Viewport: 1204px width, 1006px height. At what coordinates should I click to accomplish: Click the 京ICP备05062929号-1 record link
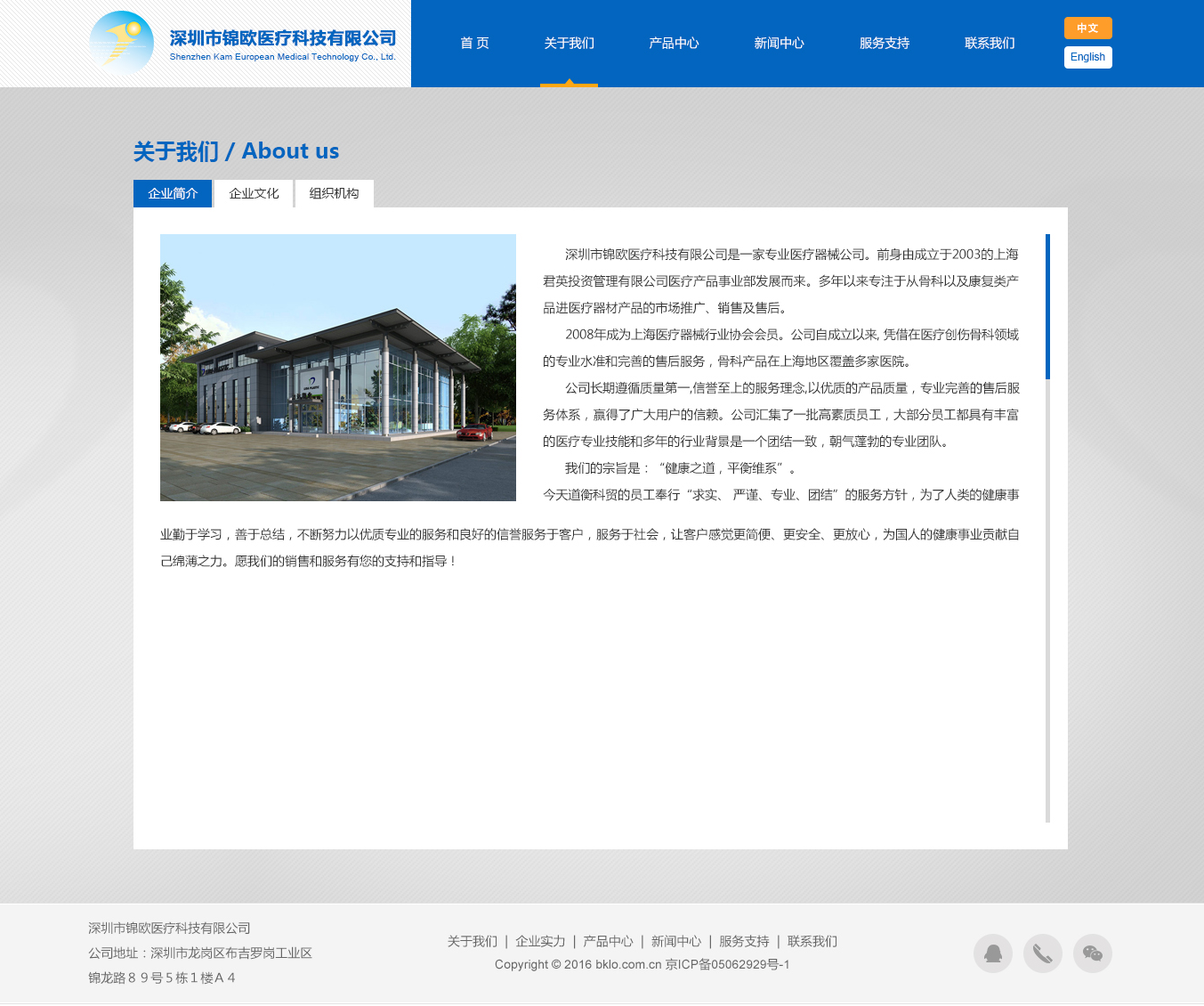(728, 964)
